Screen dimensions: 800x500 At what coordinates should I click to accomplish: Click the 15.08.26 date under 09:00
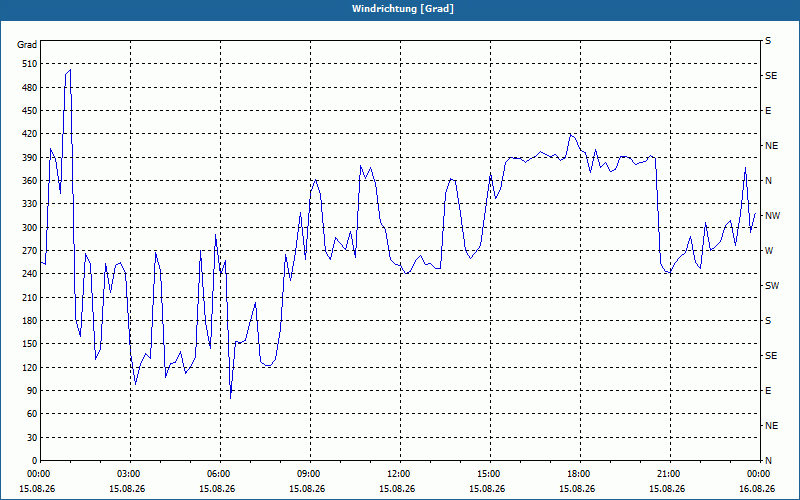pyautogui.click(x=307, y=489)
